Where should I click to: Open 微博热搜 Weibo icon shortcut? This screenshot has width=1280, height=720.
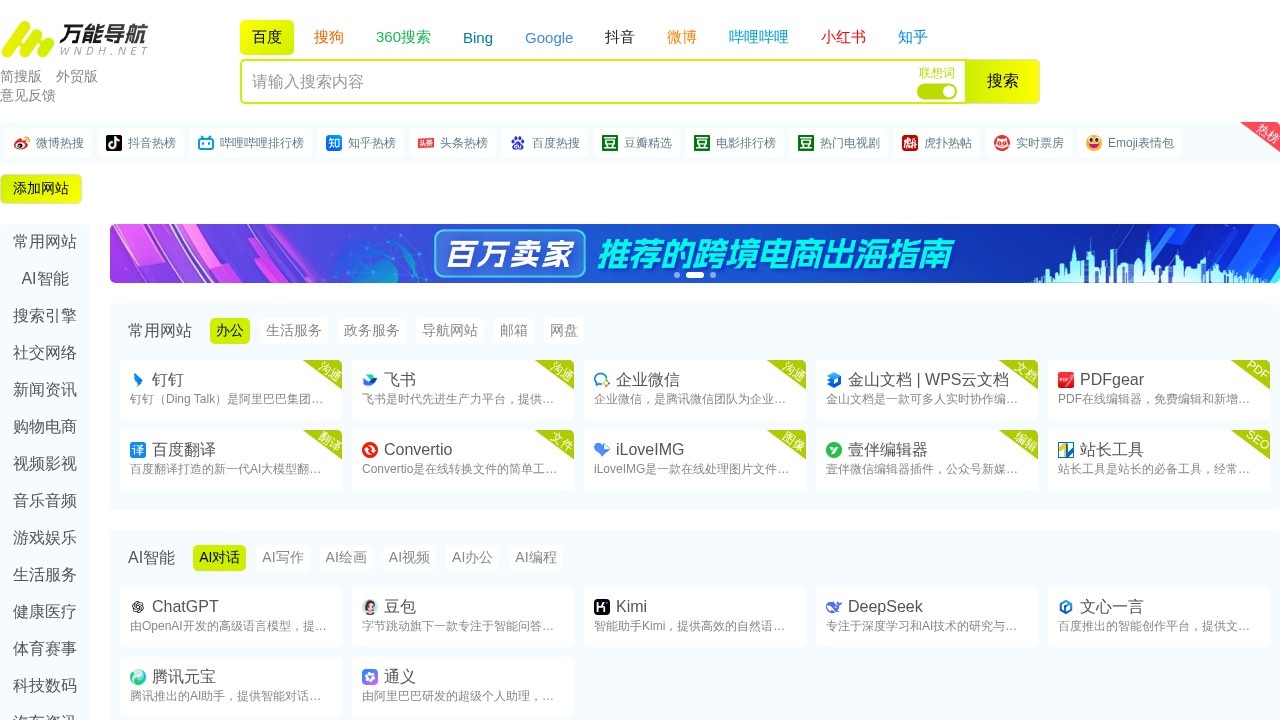22,143
